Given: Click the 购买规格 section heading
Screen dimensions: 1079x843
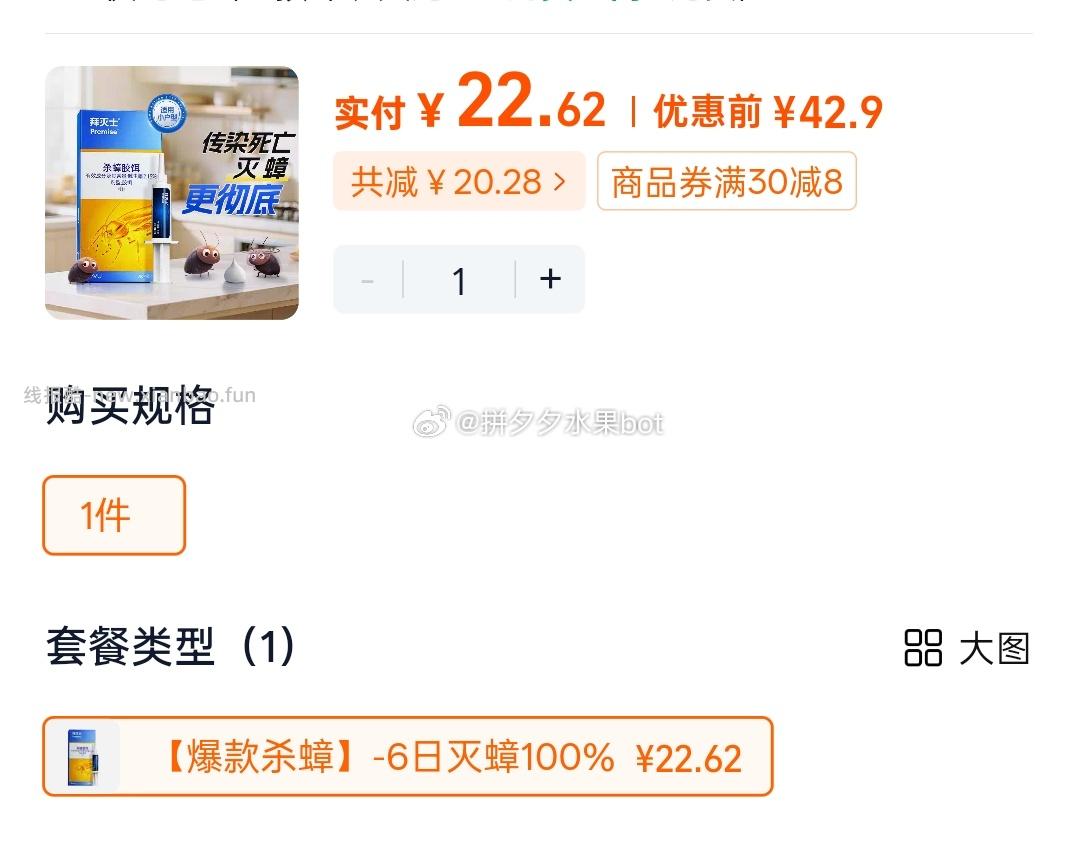Looking at the screenshot, I should tap(130, 406).
